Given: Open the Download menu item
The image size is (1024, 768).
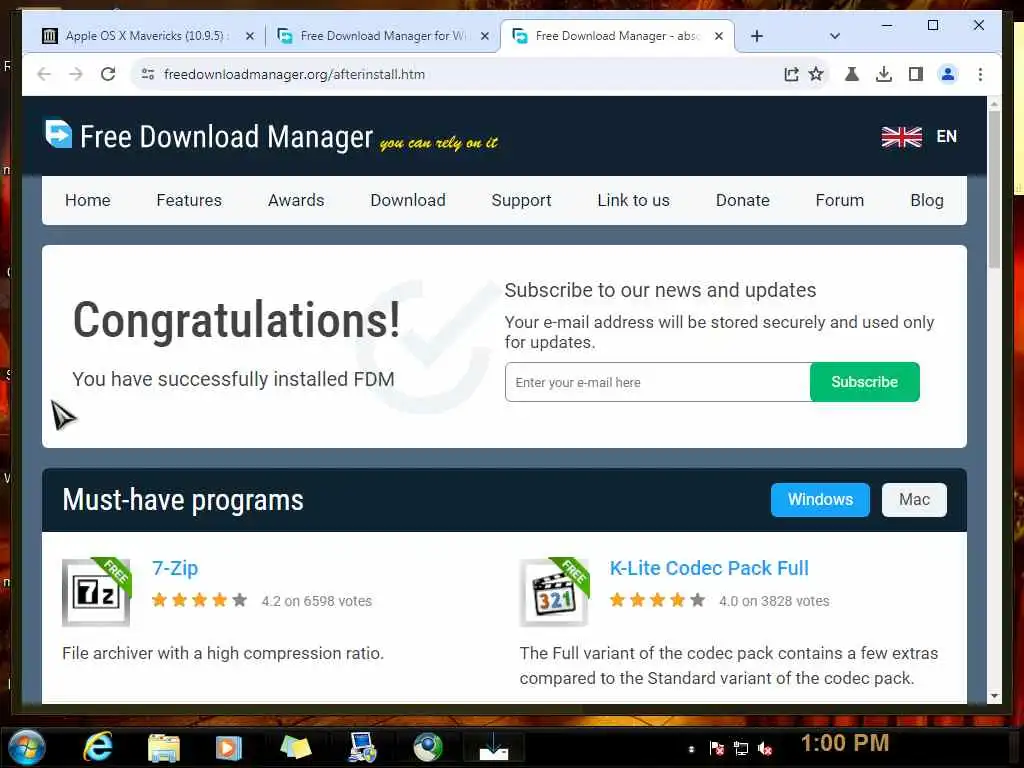Looking at the screenshot, I should [x=408, y=200].
